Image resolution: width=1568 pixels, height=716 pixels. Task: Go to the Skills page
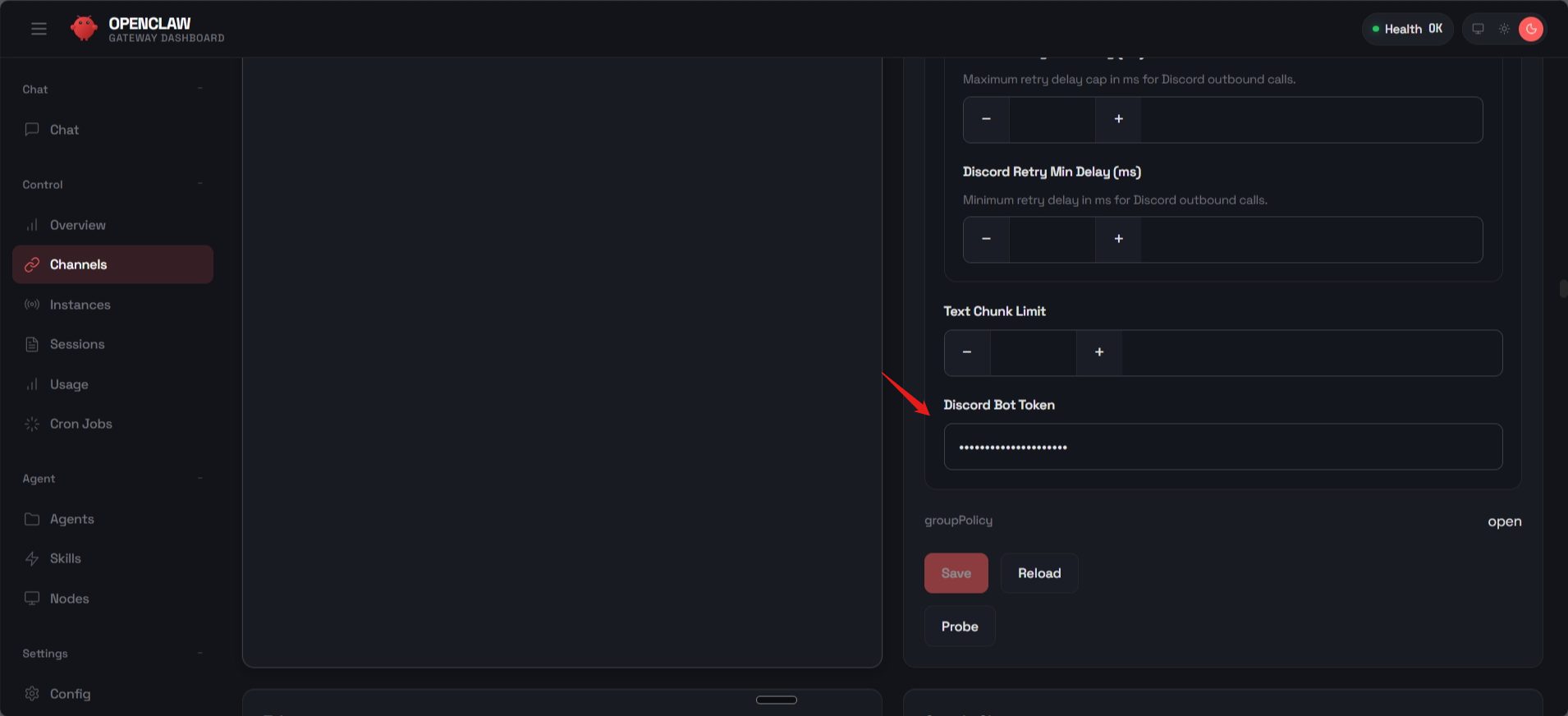coord(112,558)
